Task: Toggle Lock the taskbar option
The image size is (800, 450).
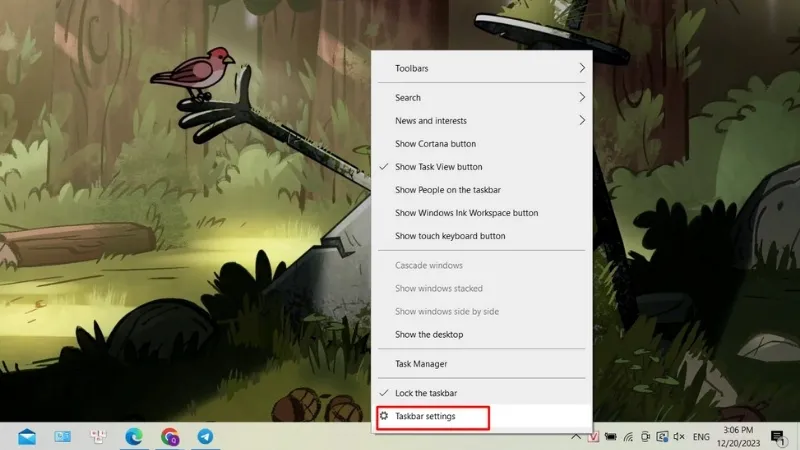Action: coord(425,393)
